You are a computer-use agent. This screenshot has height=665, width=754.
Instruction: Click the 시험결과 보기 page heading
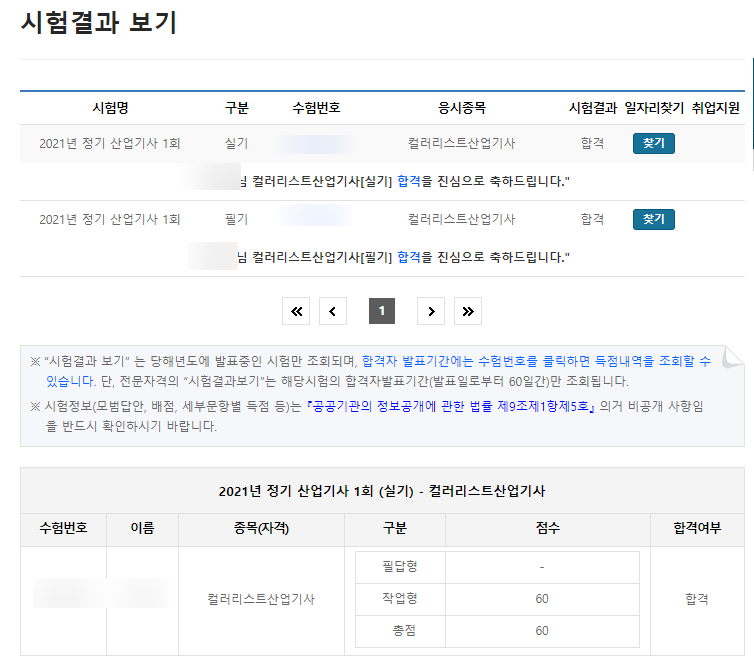tap(99, 22)
